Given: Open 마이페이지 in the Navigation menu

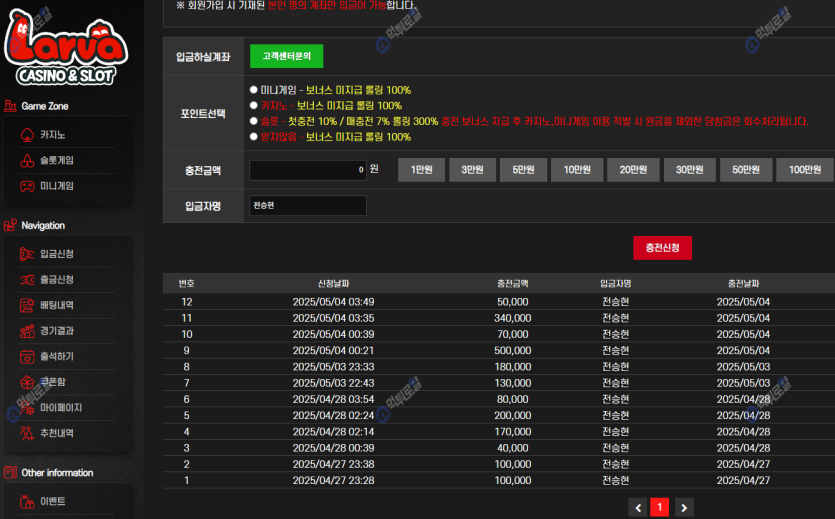Looking at the screenshot, I should (x=60, y=408).
